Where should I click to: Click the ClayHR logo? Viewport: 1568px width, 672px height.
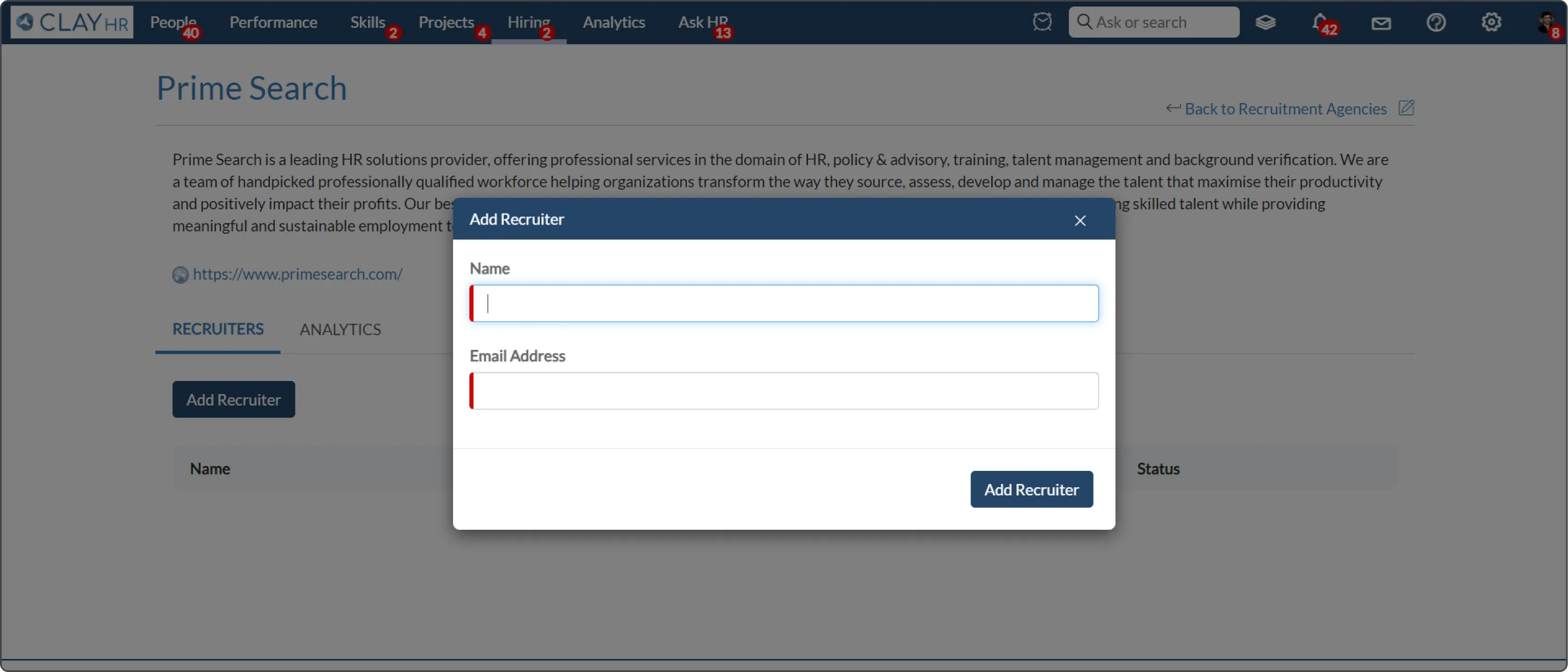tap(72, 22)
